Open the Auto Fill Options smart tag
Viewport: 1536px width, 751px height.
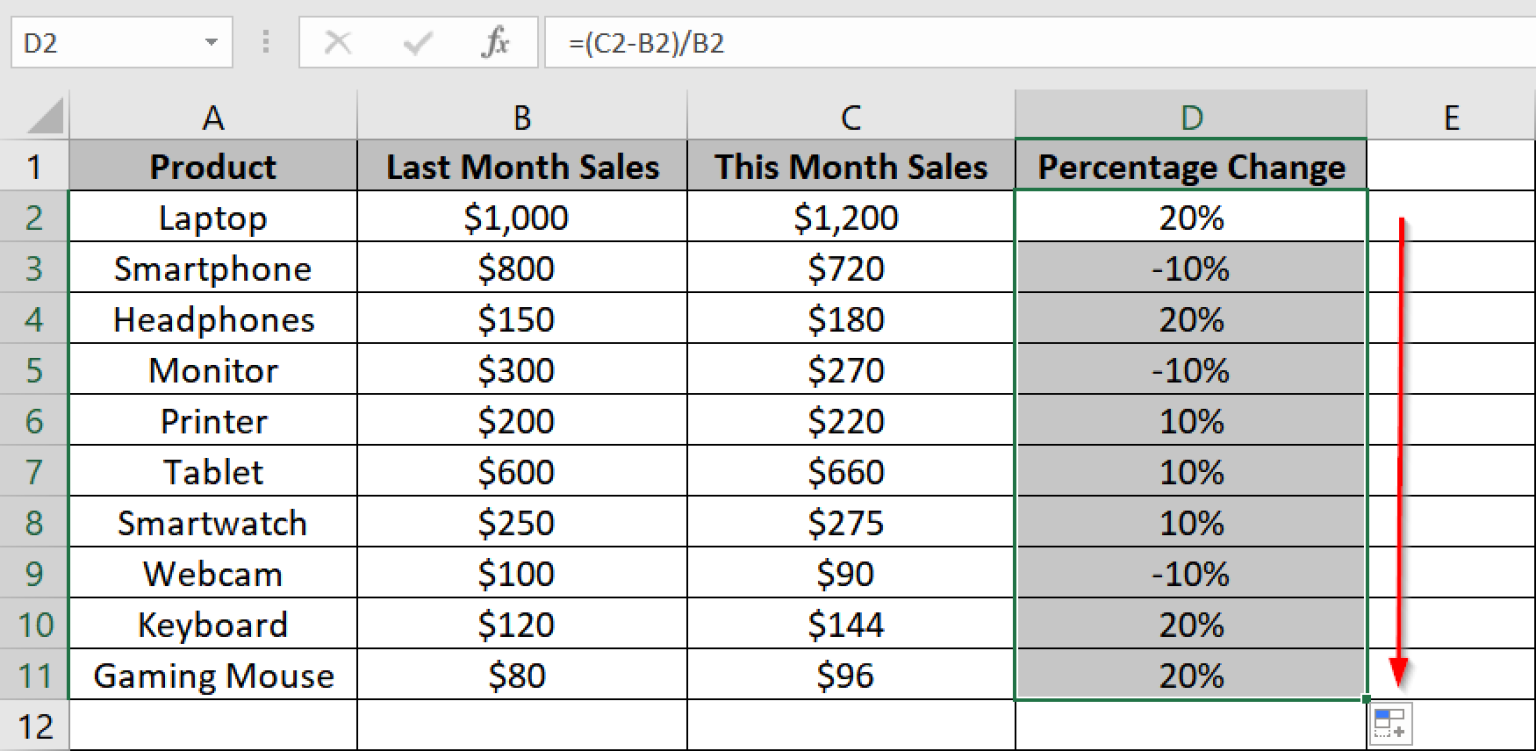tap(1392, 720)
